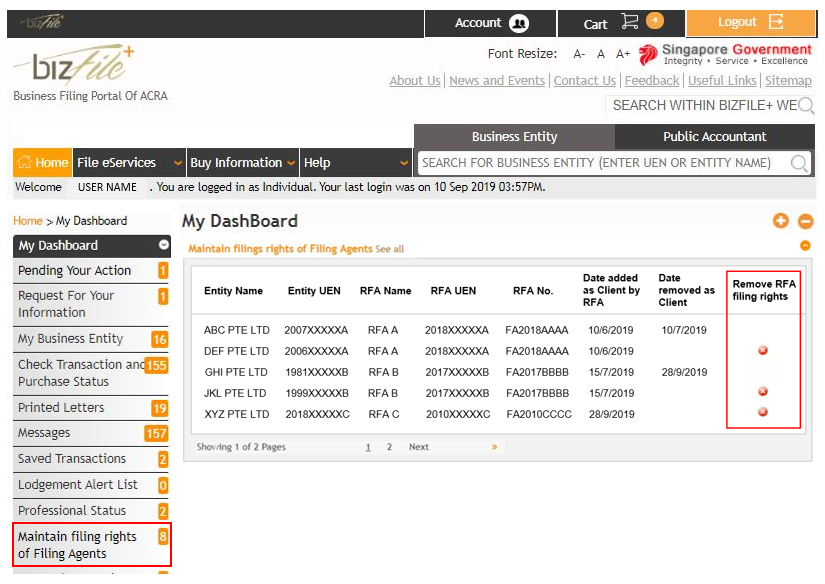This screenshot has height=584, width=825.
Task: Select the Business Entity tab
Action: pos(514,137)
